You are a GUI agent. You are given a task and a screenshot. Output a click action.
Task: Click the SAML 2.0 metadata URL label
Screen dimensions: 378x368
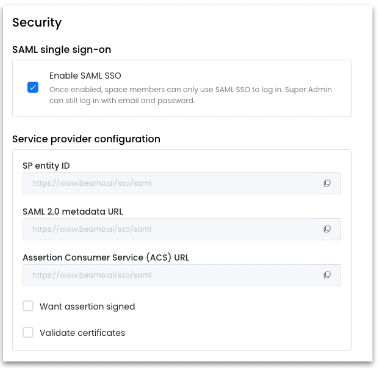73,212
